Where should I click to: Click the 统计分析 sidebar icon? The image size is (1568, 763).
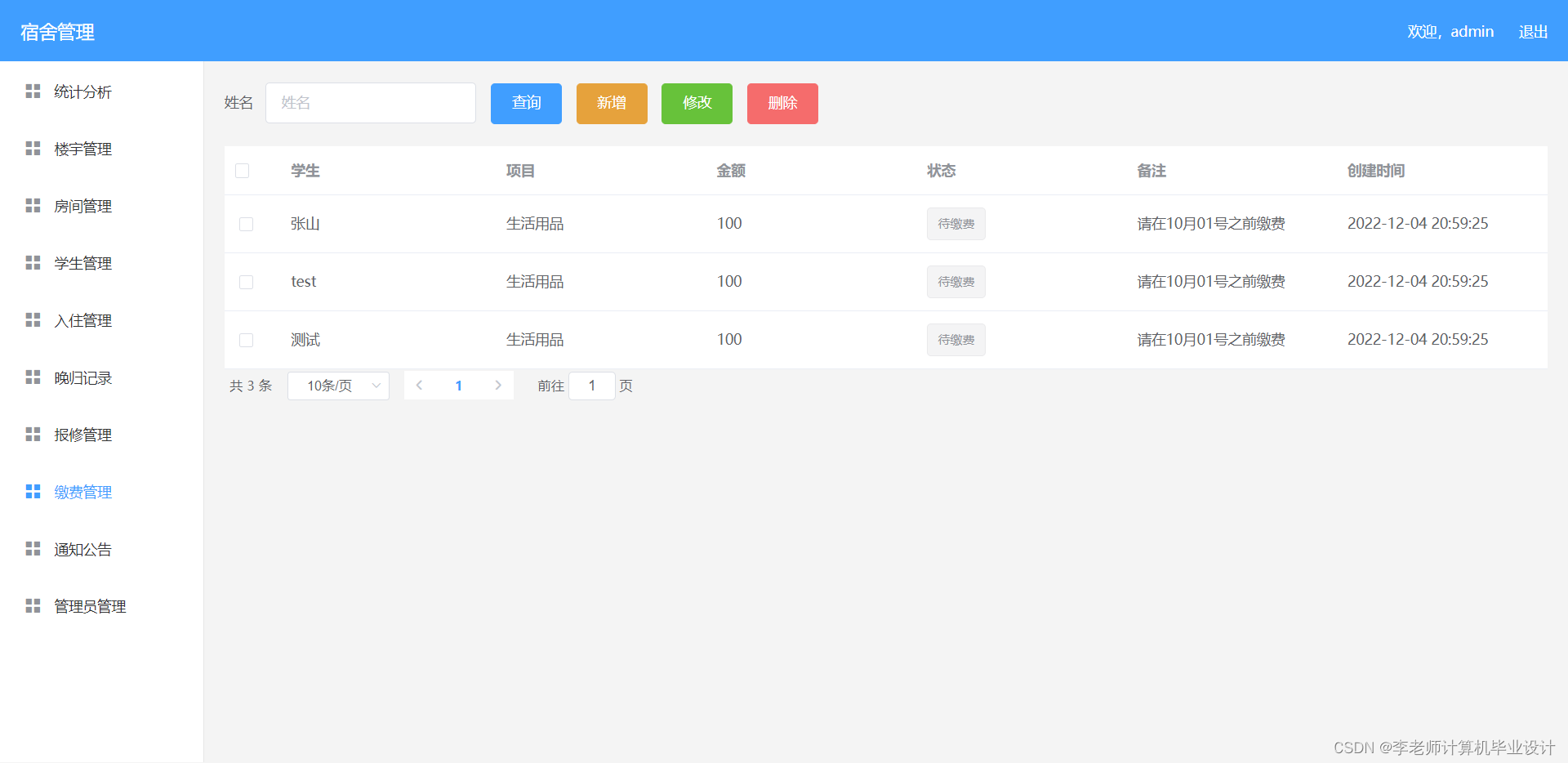click(33, 91)
